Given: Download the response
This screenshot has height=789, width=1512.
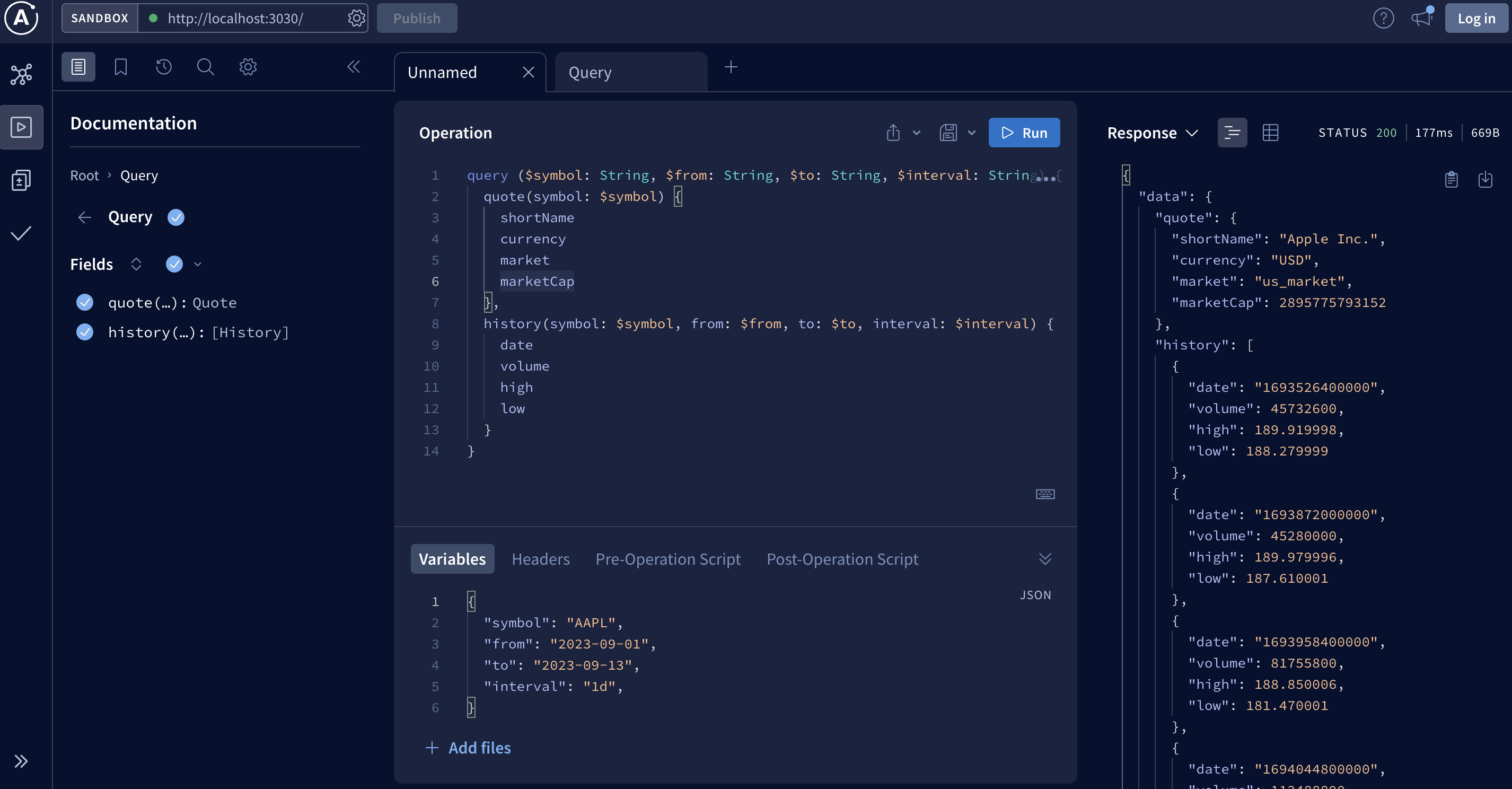Looking at the screenshot, I should point(1485,179).
